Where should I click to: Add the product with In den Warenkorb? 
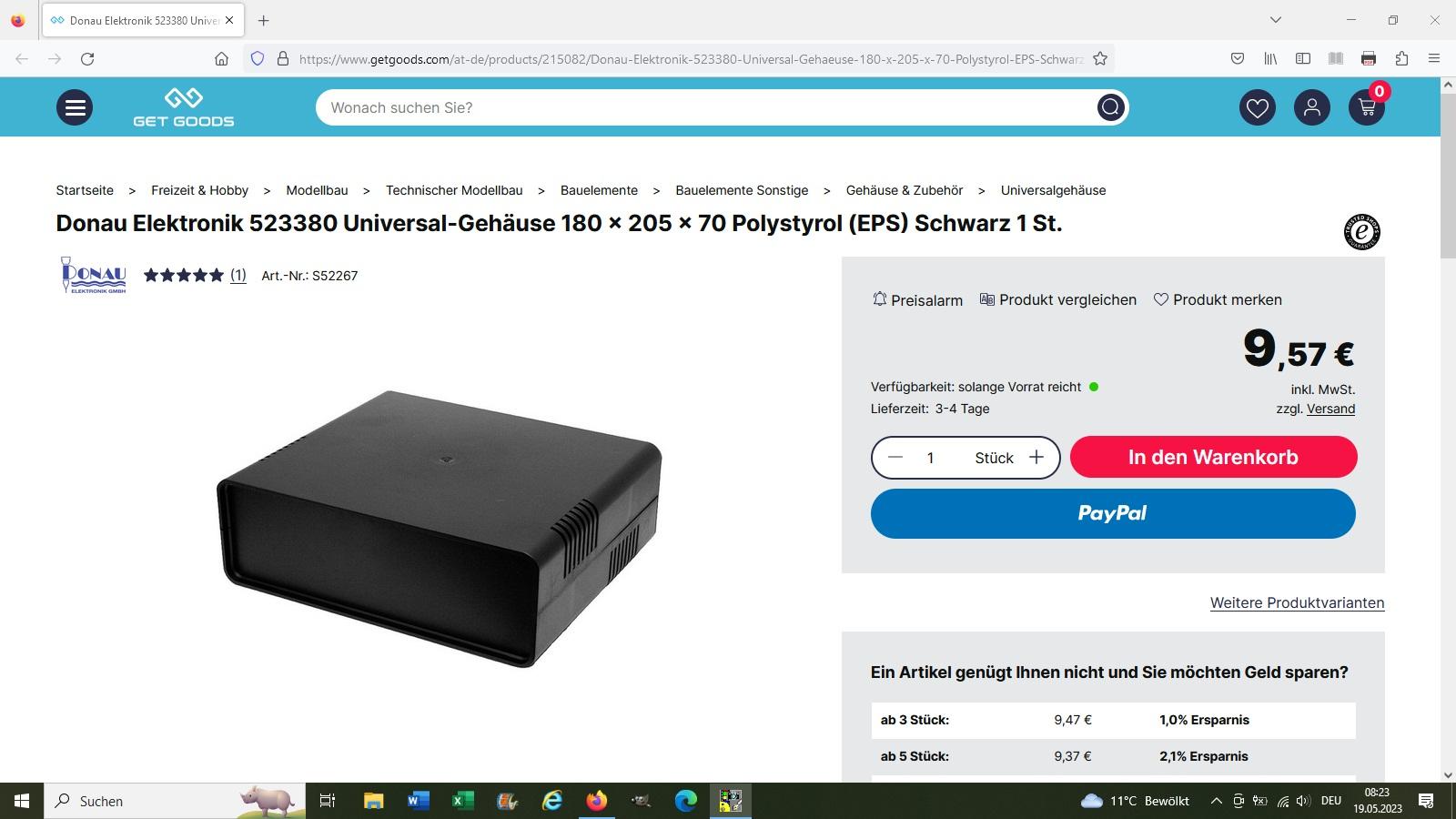[x=1213, y=457]
